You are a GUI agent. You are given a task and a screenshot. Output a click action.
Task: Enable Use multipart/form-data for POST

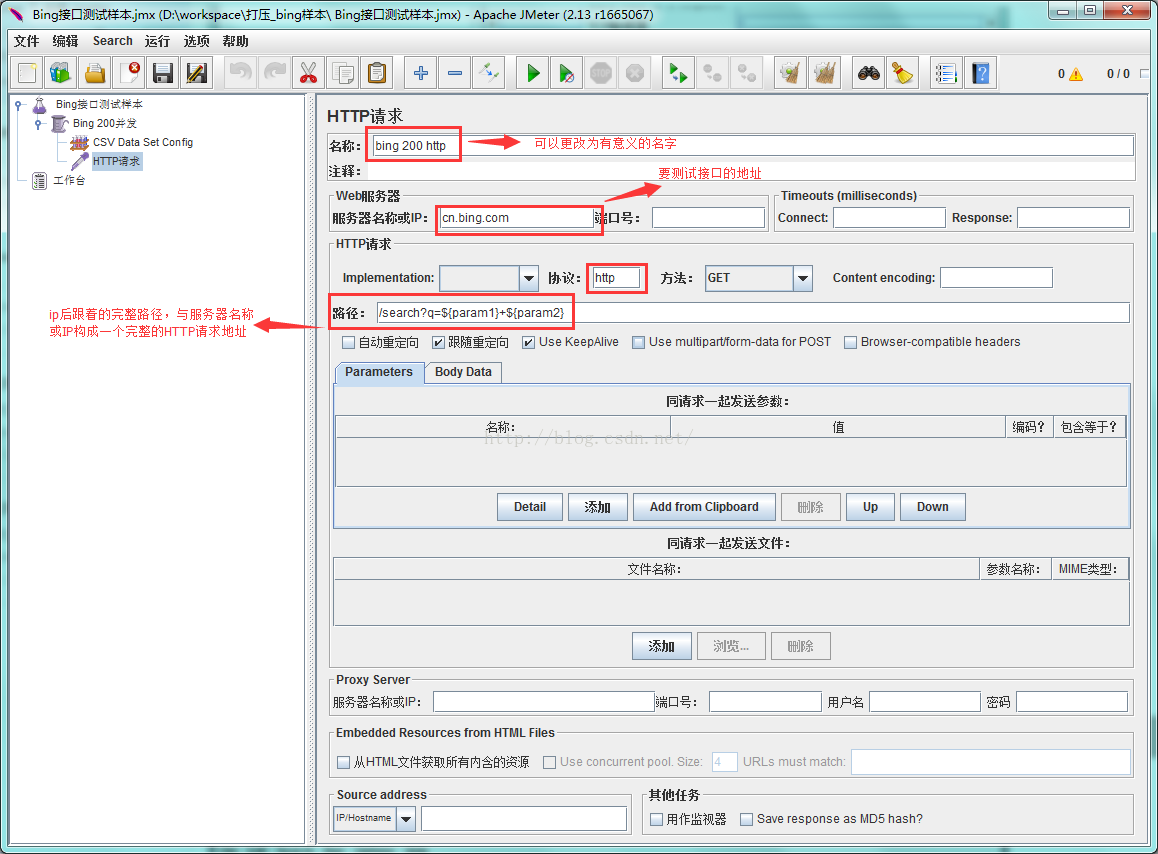pyautogui.click(x=639, y=343)
